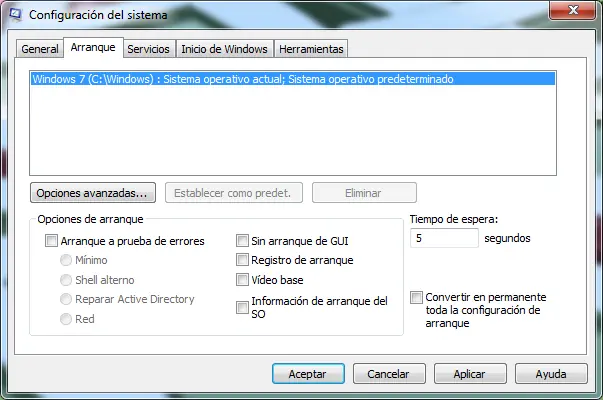
Task: Click Opciones avanzadas button
Action: tap(93, 193)
